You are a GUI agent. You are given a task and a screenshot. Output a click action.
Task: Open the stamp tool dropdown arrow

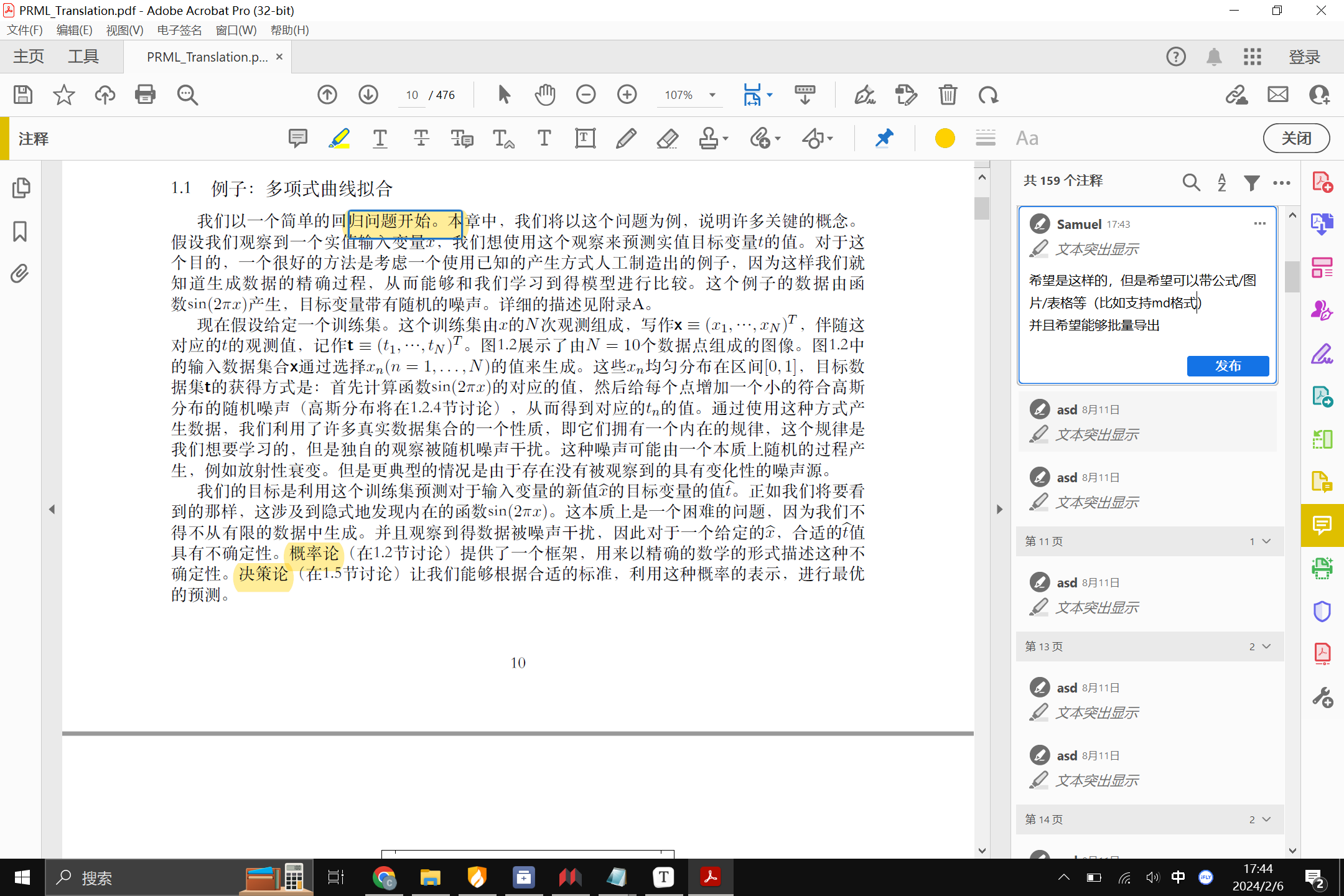726,139
